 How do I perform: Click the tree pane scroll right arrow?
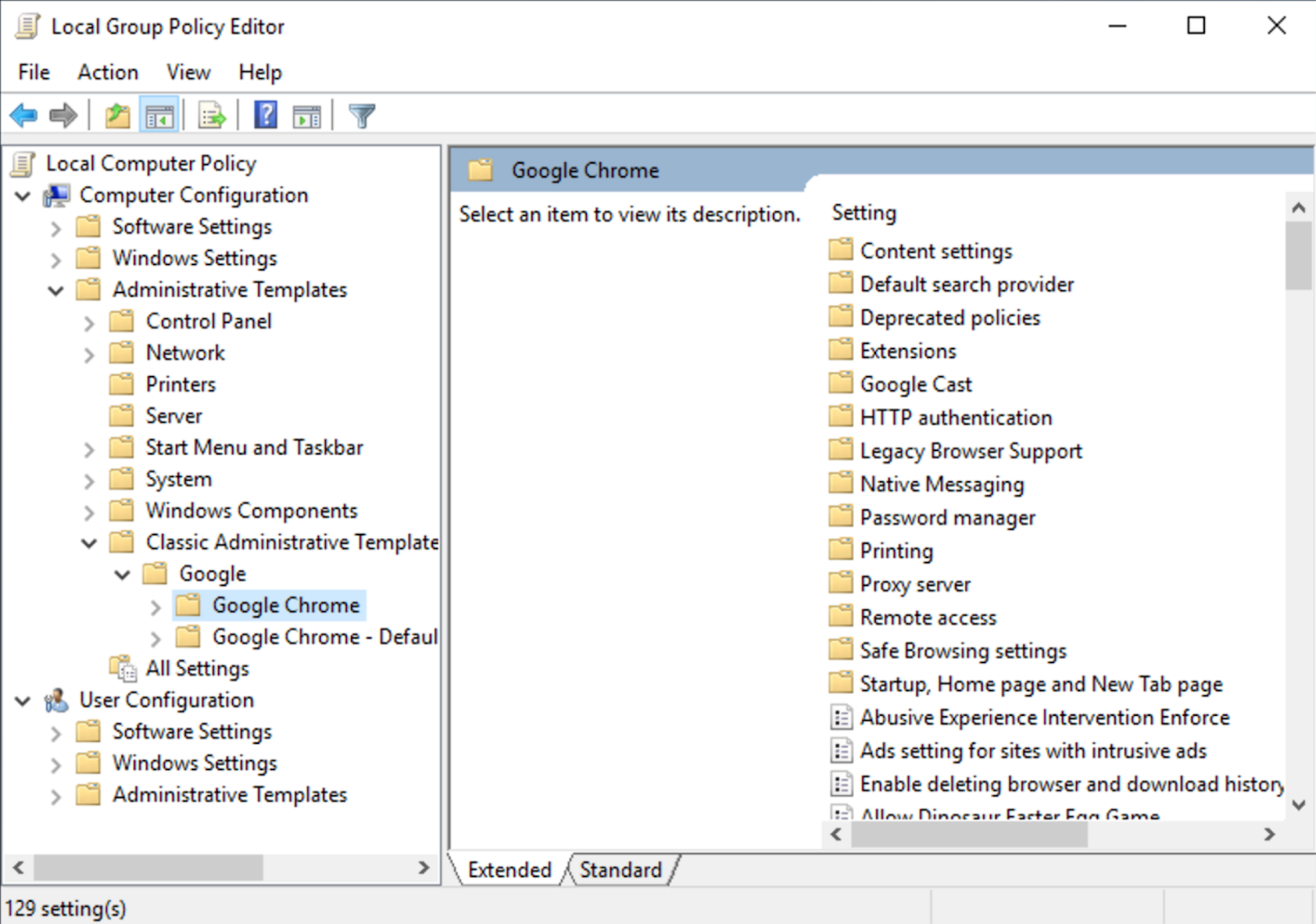point(424,867)
